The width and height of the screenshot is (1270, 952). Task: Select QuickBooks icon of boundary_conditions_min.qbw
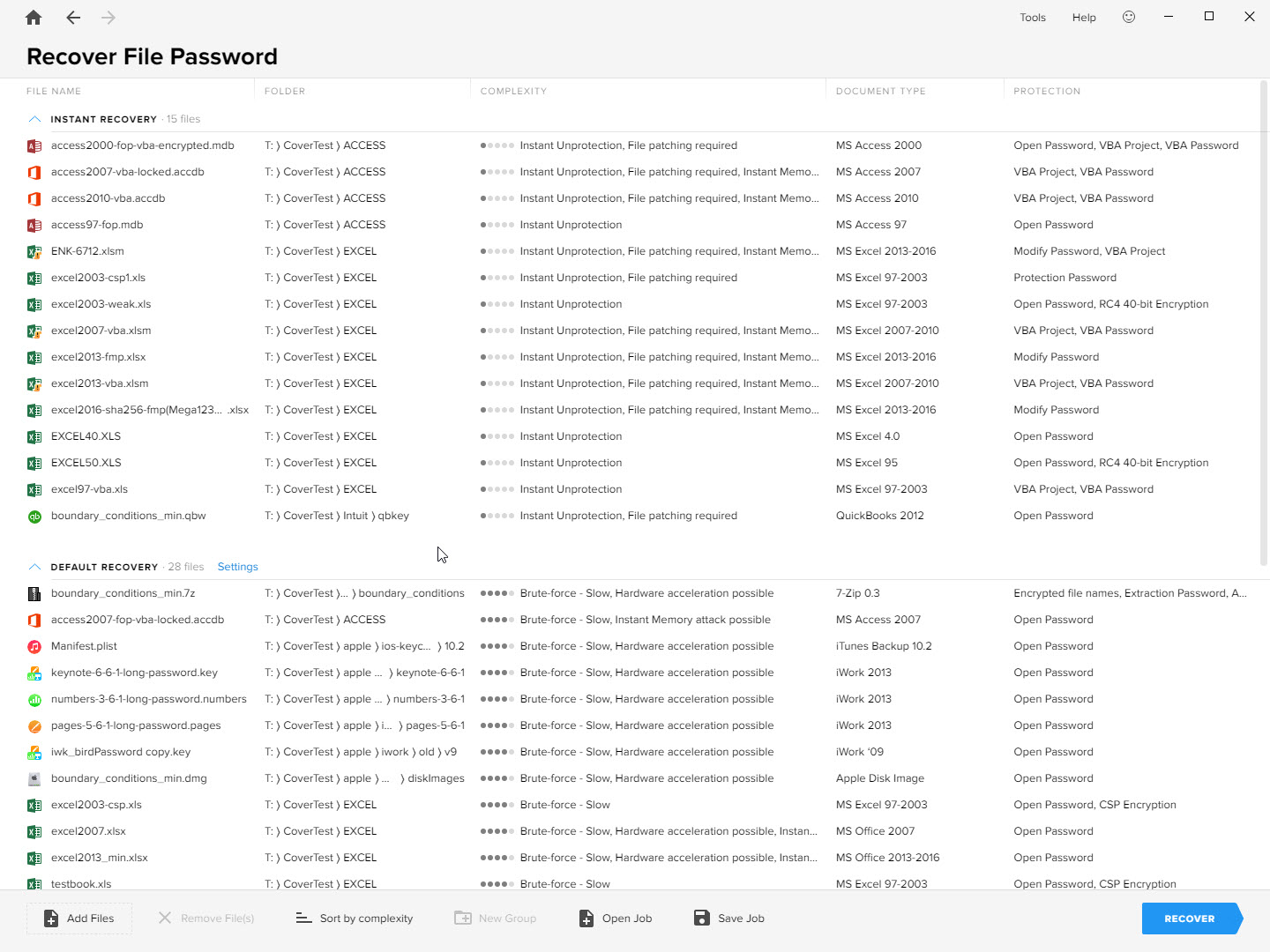tap(34, 516)
